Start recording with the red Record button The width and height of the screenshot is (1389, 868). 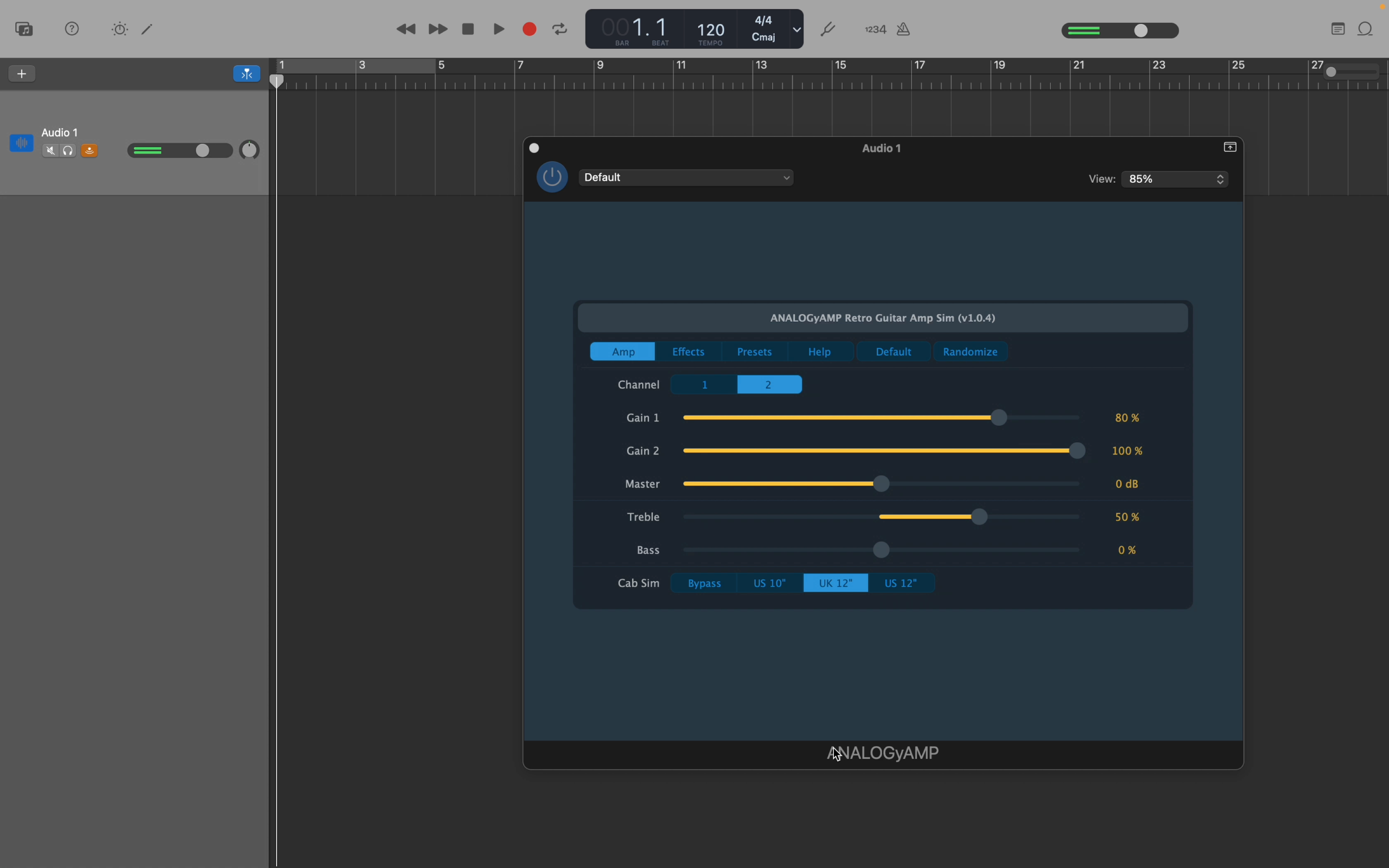tap(530, 29)
